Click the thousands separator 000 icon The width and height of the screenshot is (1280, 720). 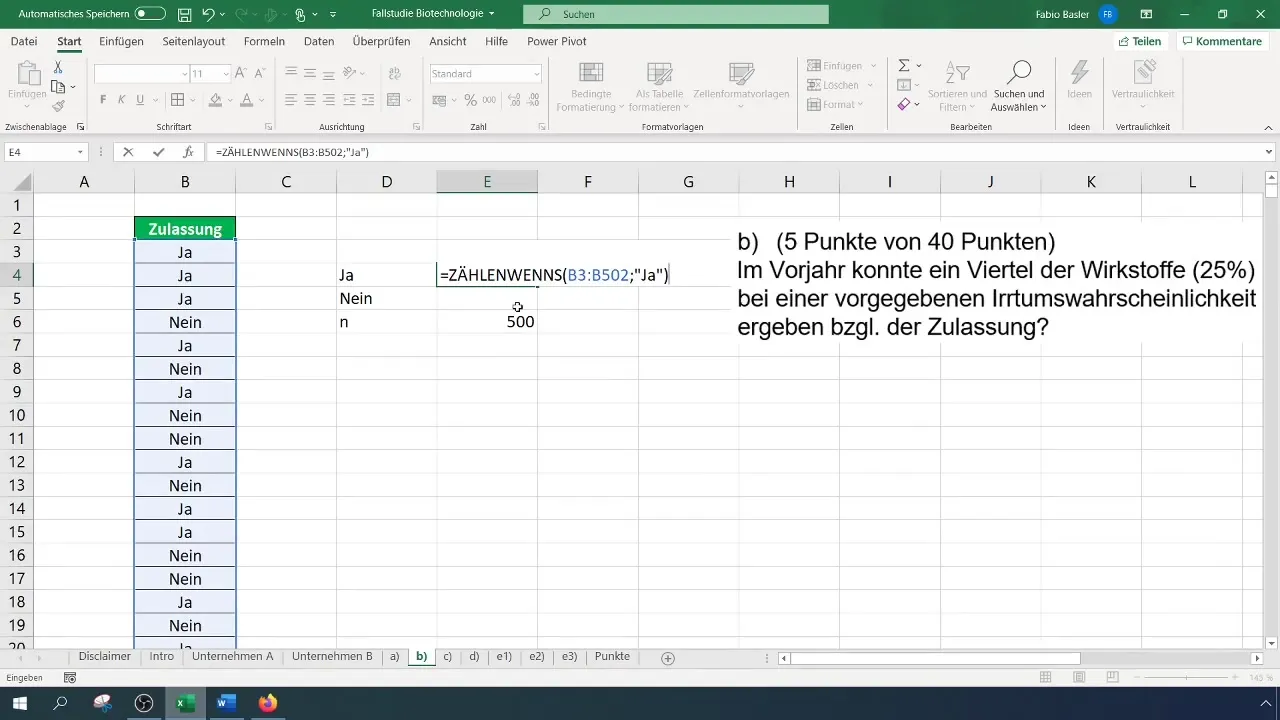(x=489, y=100)
